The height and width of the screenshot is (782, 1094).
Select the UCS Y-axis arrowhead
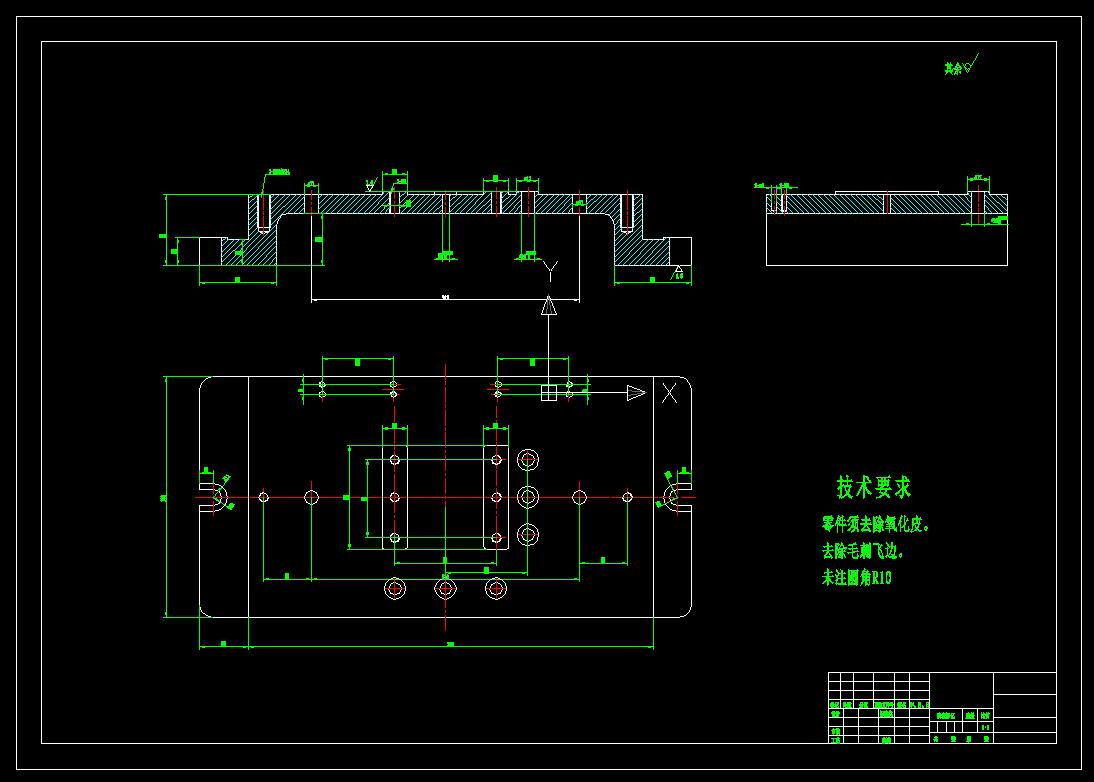549,306
